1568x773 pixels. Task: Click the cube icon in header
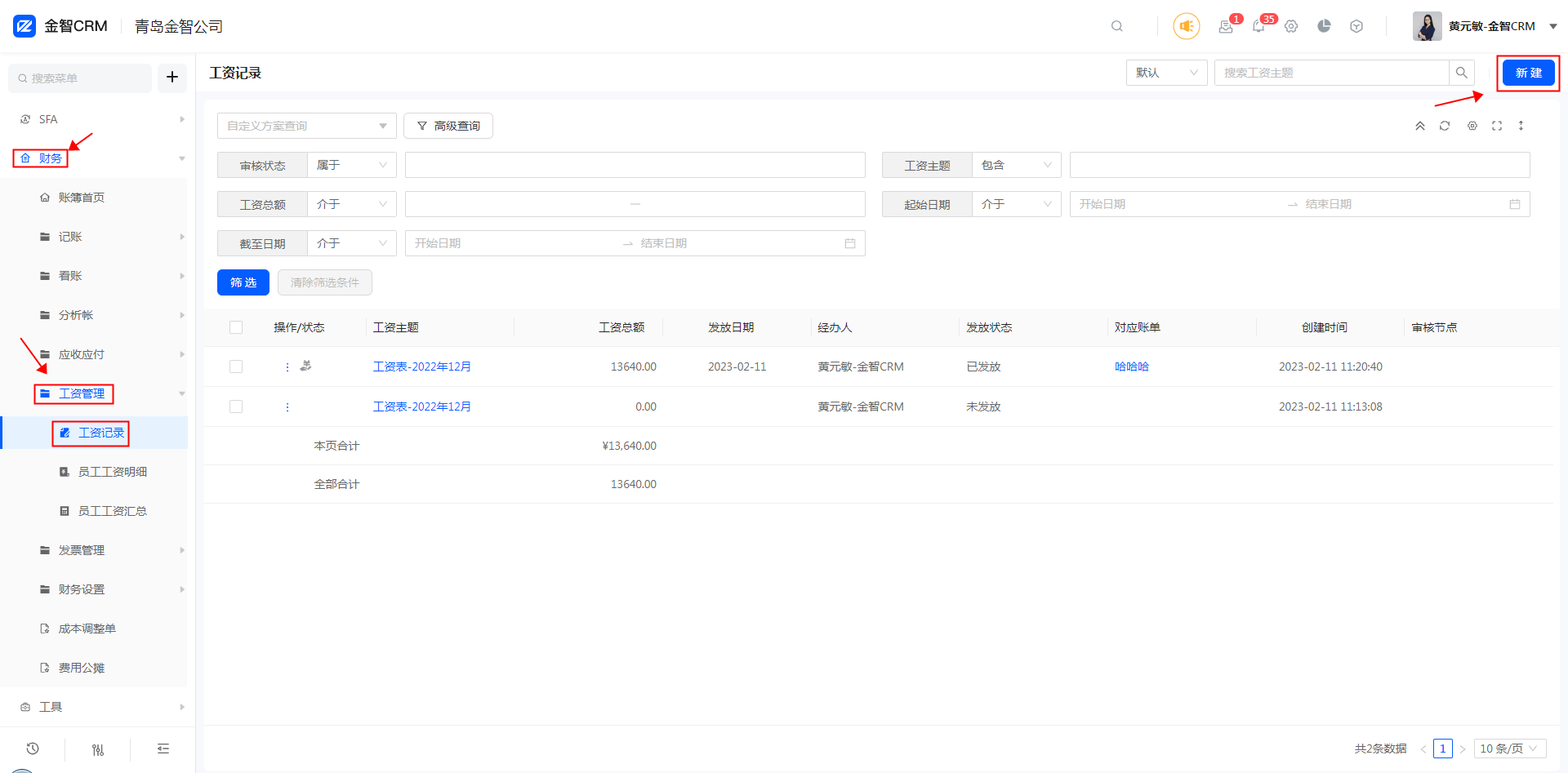1356,26
